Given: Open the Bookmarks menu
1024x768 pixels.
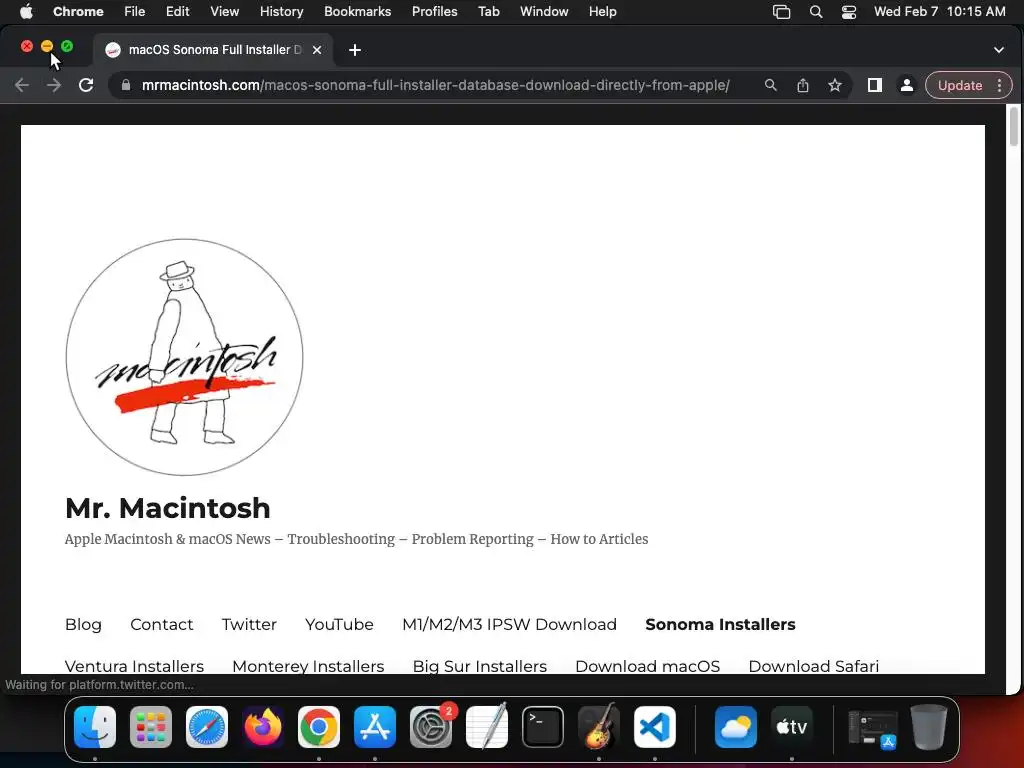Looking at the screenshot, I should click(x=357, y=12).
